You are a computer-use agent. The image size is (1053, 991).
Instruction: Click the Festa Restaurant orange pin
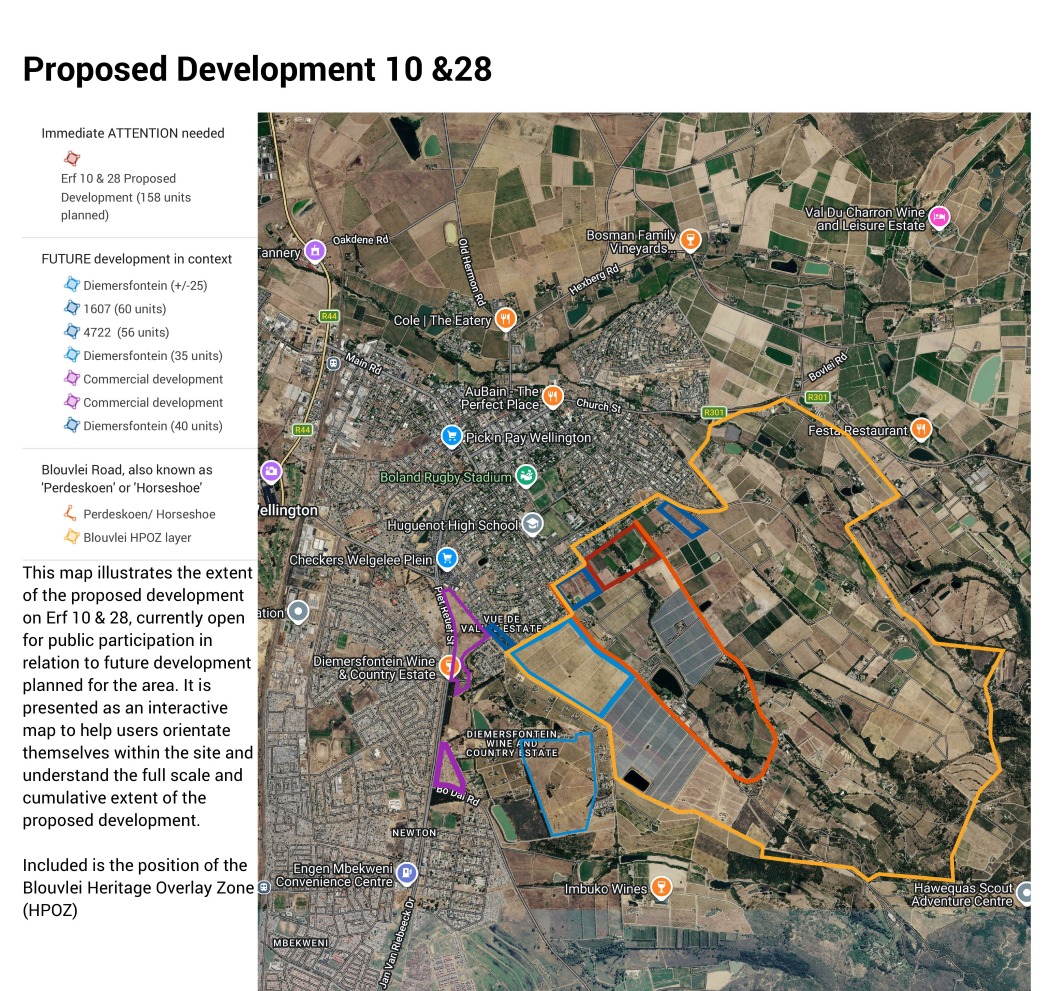pos(921,428)
